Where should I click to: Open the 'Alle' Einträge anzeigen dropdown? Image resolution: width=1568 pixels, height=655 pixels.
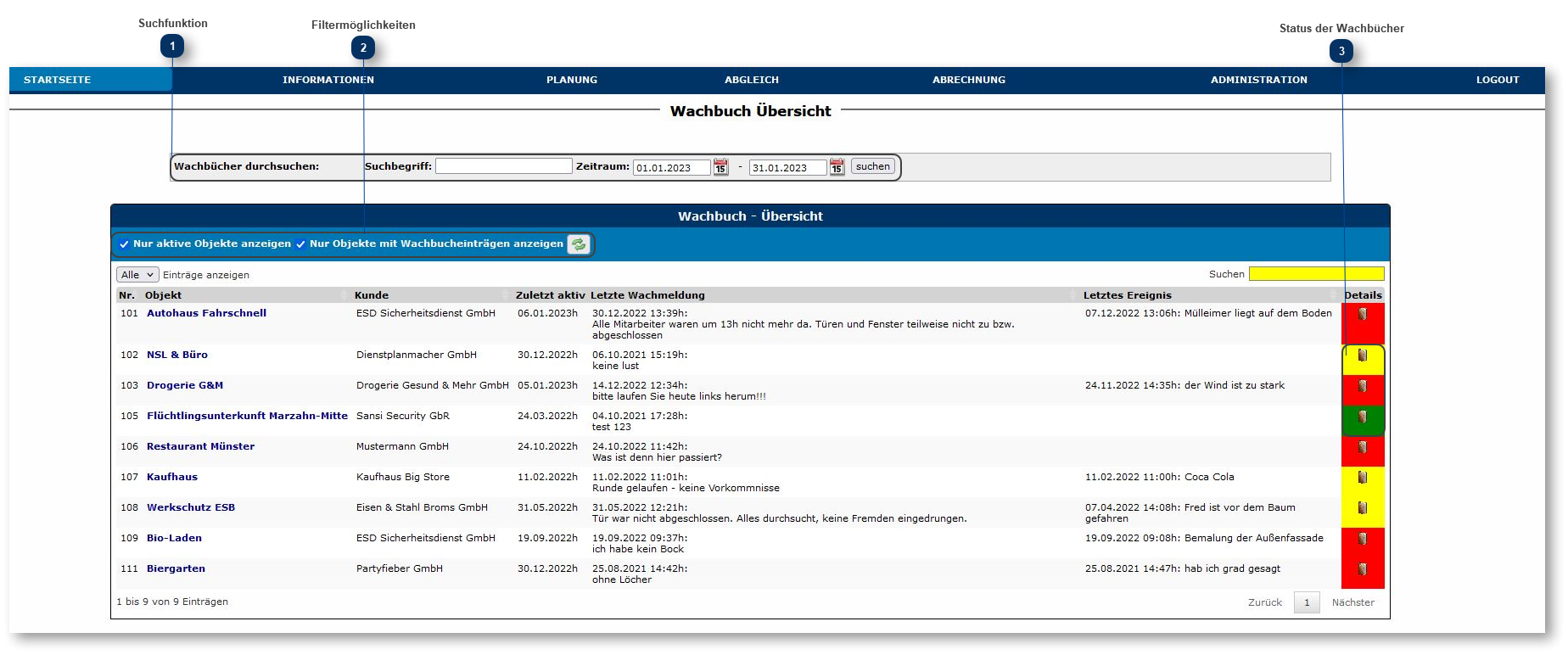click(137, 275)
